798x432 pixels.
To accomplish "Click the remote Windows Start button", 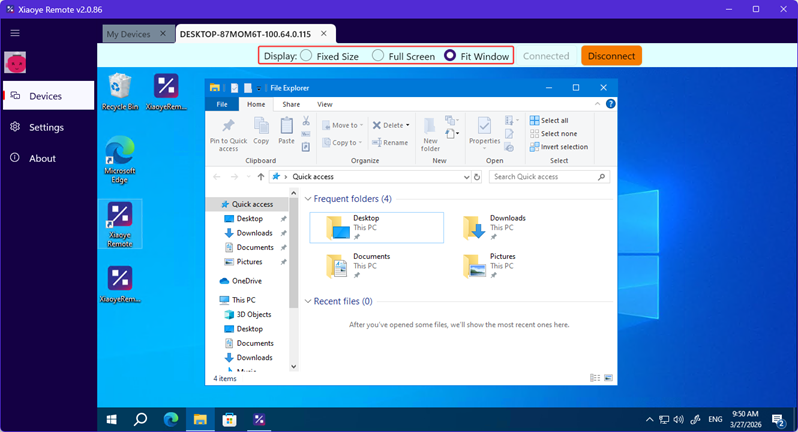I will [x=112, y=419].
